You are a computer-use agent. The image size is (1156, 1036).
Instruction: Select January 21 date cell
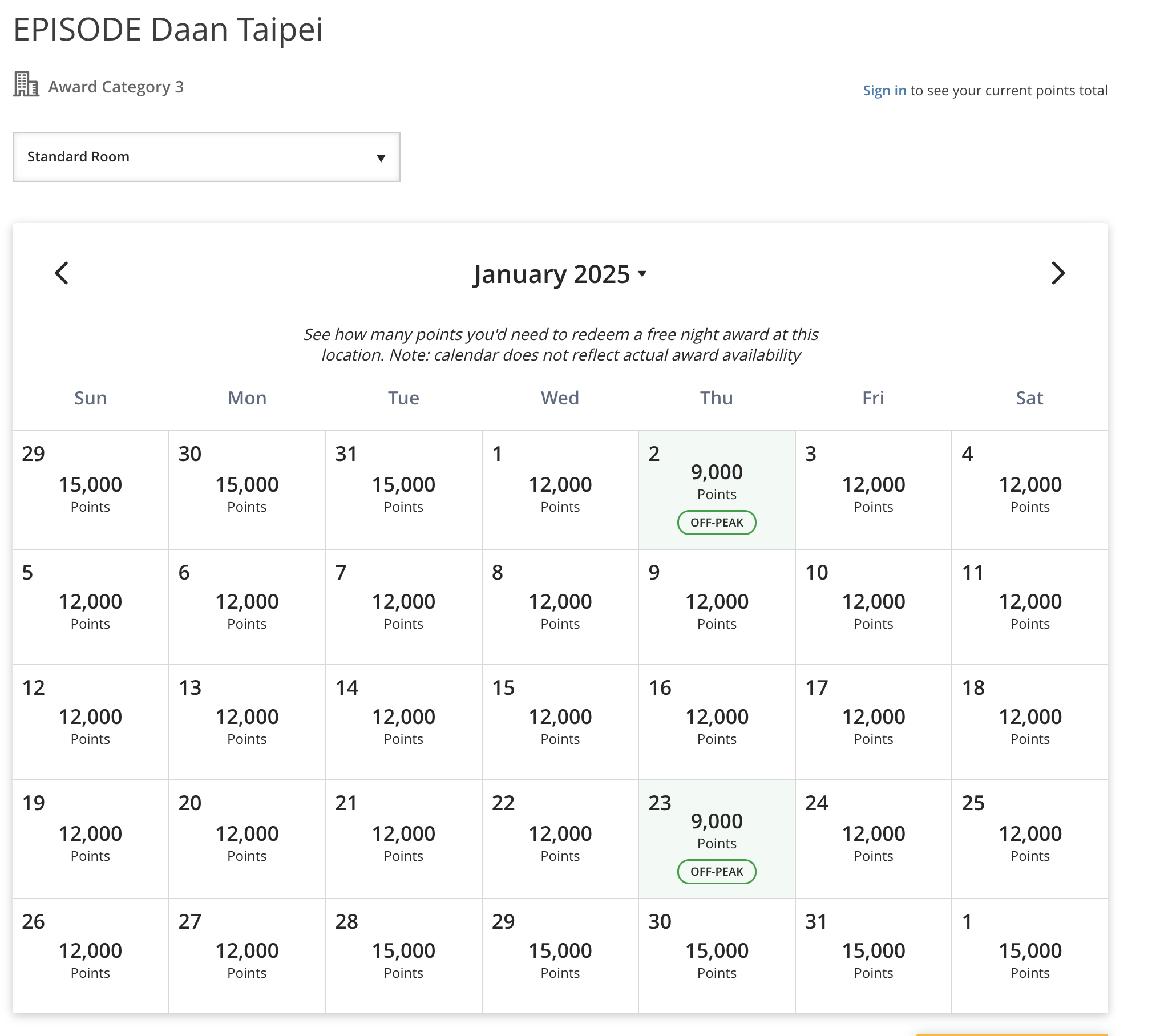(403, 839)
